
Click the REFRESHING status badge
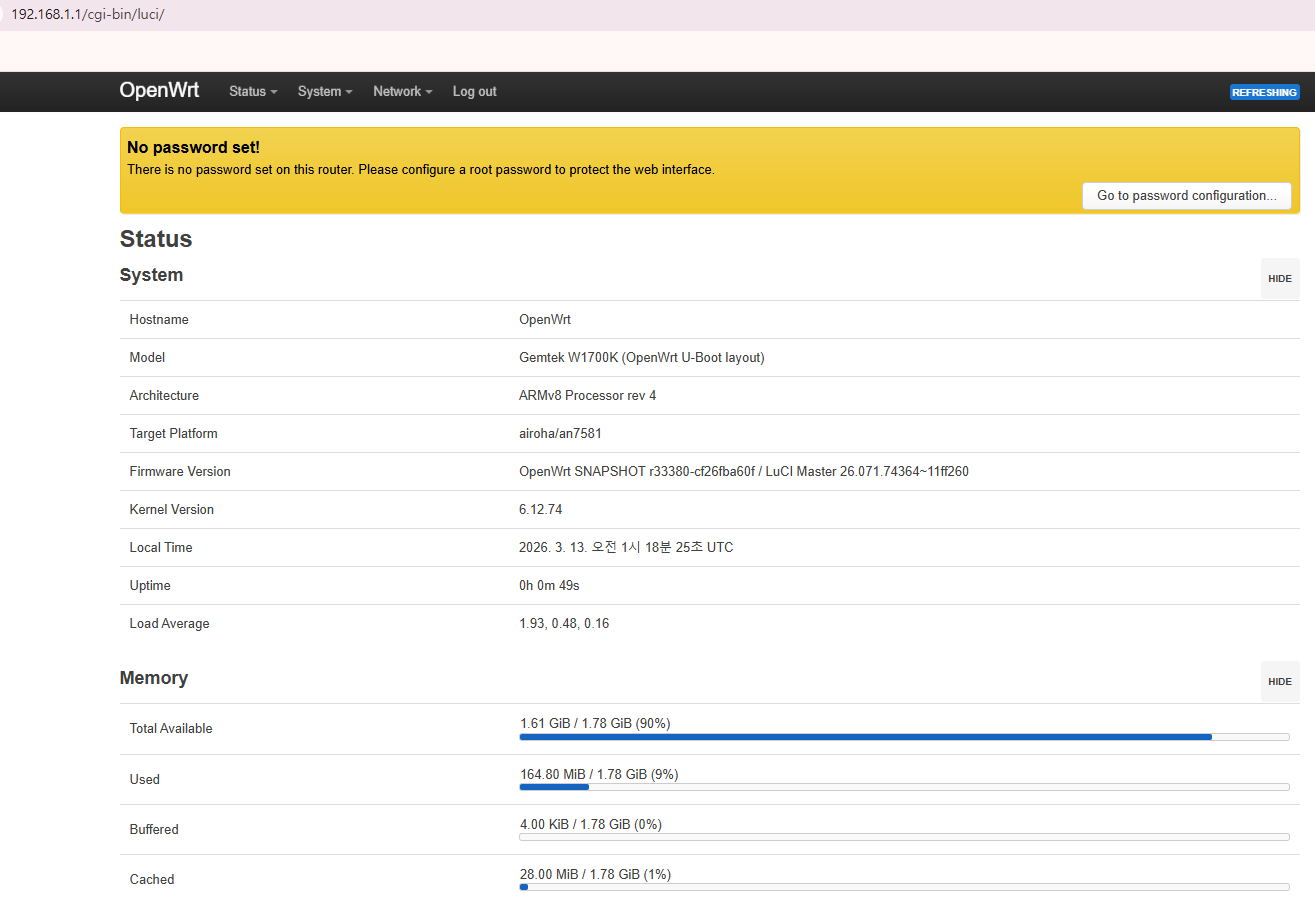[1264, 92]
